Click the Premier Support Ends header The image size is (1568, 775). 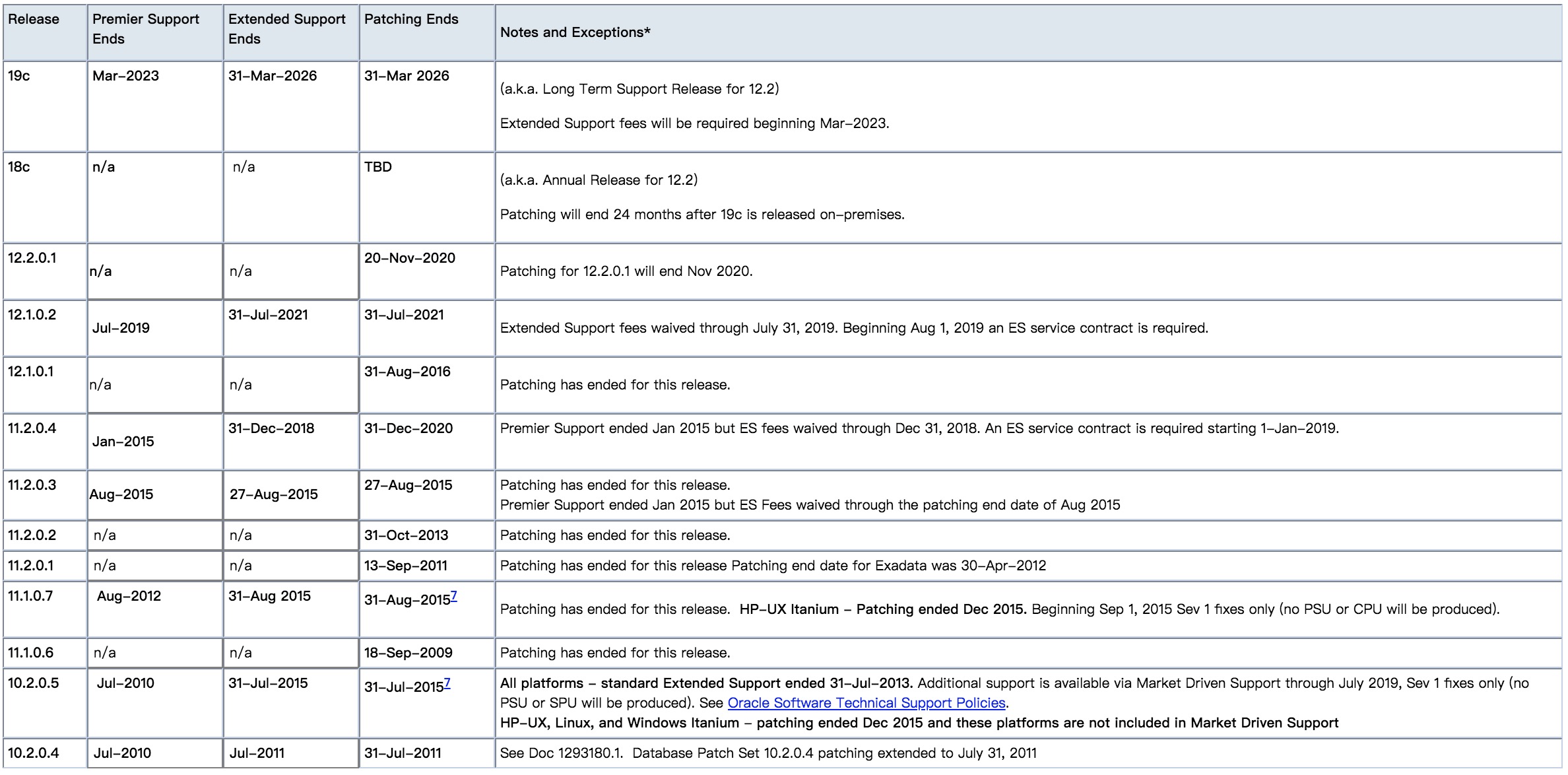click(x=145, y=29)
